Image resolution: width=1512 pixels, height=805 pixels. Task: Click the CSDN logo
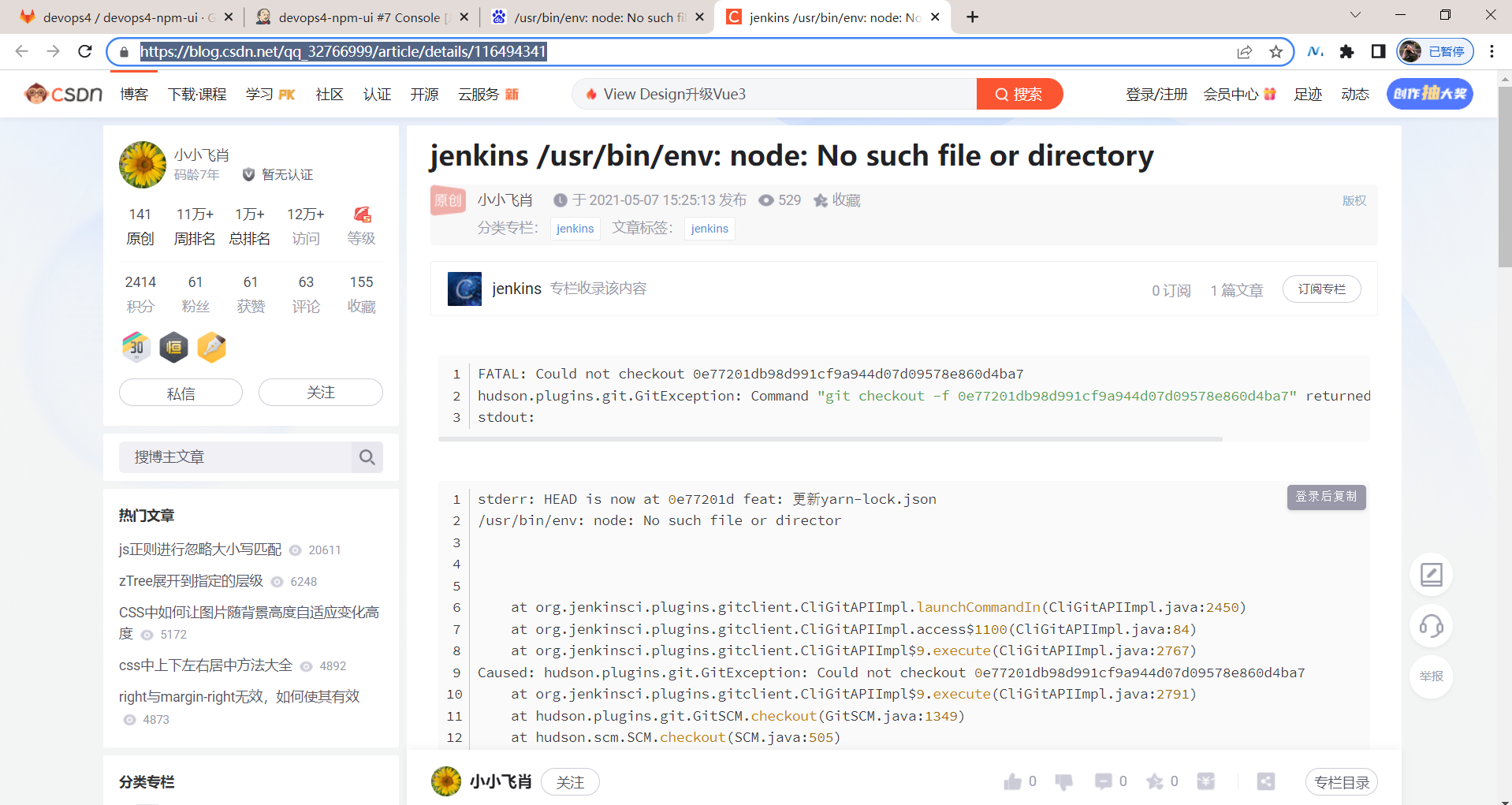(x=64, y=94)
